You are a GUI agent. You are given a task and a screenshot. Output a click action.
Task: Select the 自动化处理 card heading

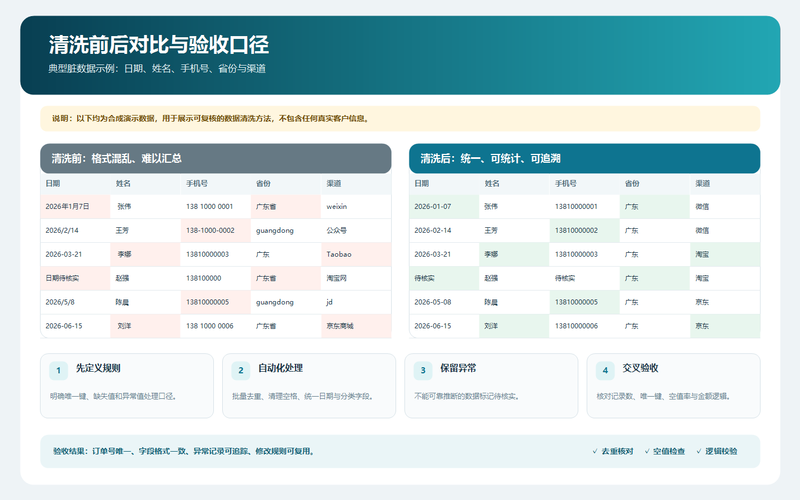pyautogui.click(x=280, y=368)
